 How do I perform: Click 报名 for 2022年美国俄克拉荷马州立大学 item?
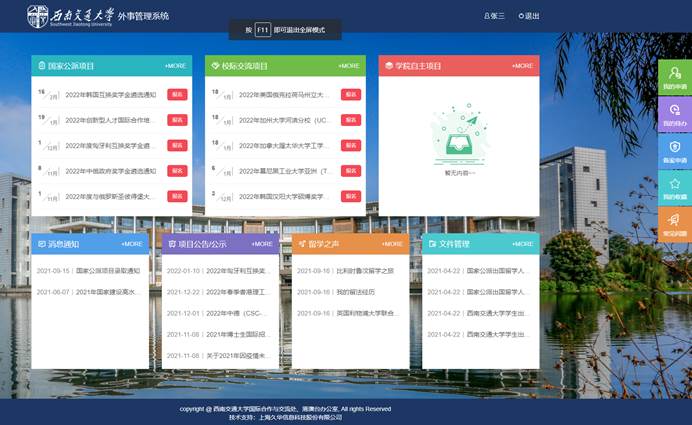[350, 94]
